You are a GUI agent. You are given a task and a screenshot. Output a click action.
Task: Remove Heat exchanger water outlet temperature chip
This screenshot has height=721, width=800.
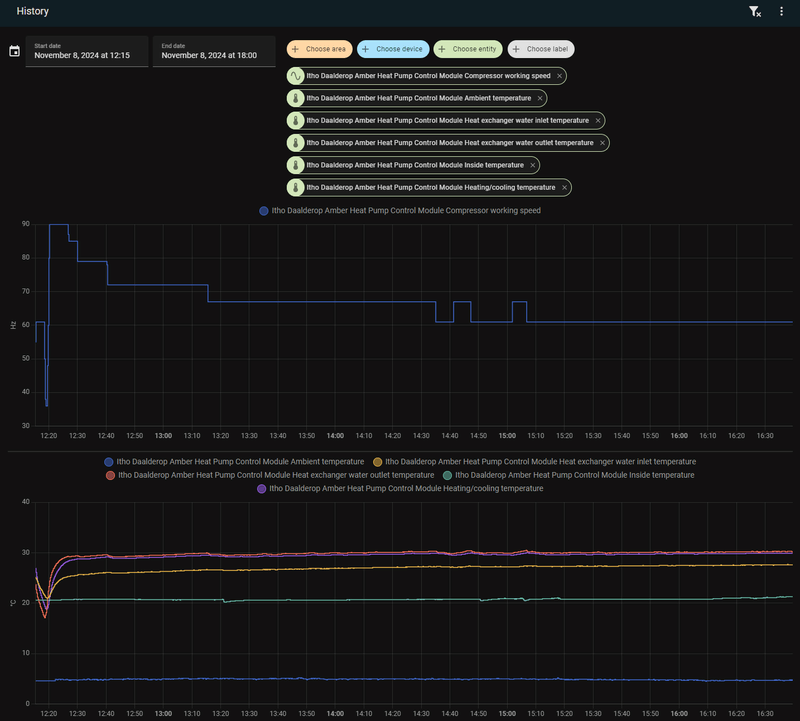[602, 142]
